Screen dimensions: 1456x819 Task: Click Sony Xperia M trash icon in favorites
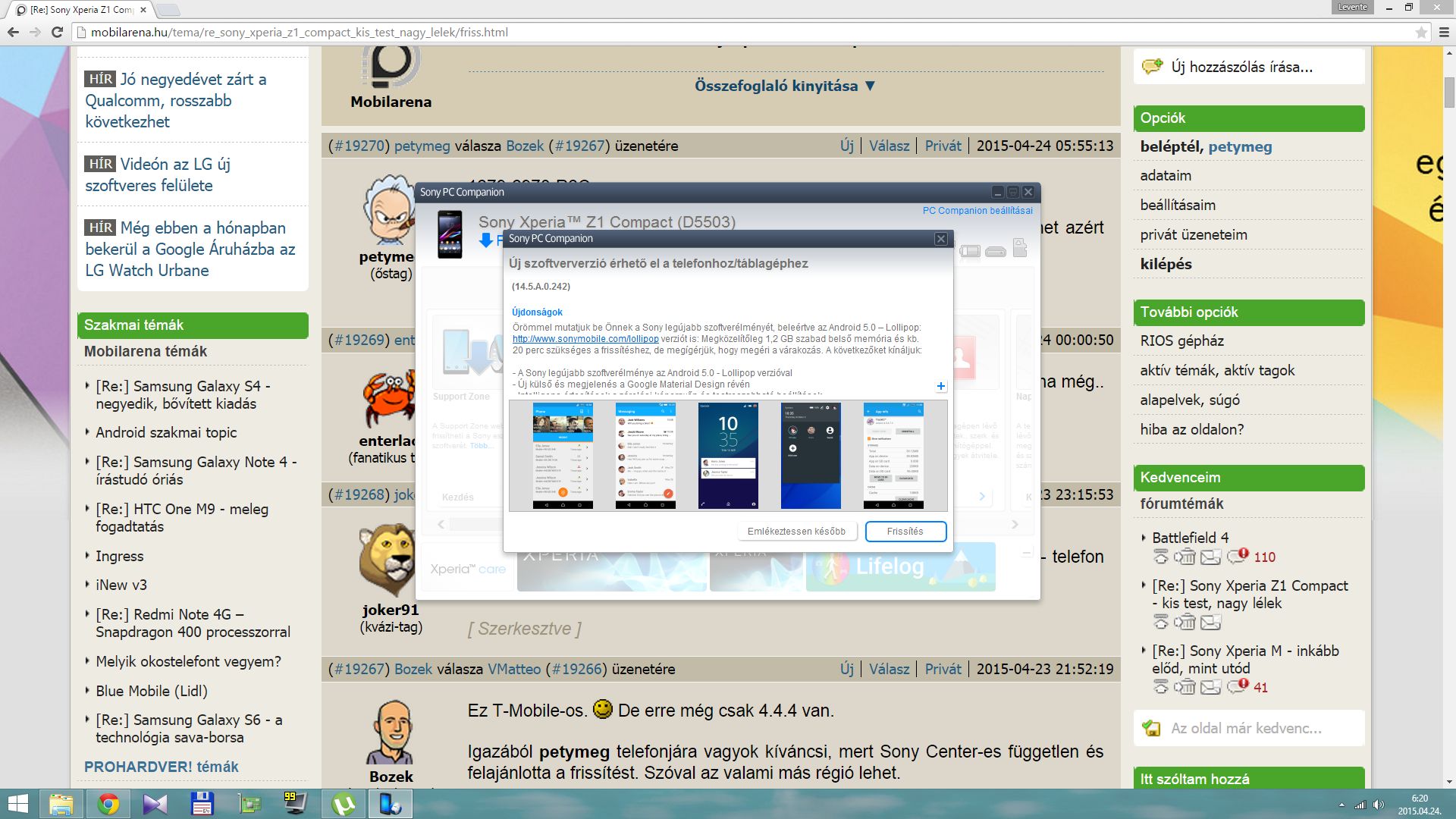click(x=1185, y=686)
